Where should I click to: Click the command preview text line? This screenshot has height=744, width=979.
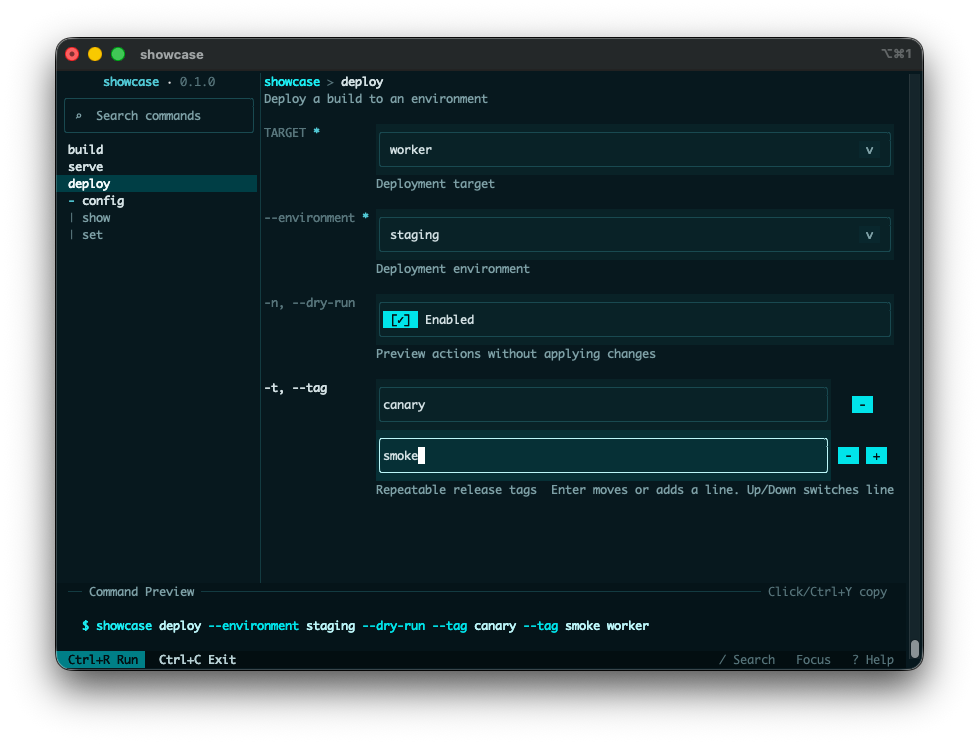[366, 625]
